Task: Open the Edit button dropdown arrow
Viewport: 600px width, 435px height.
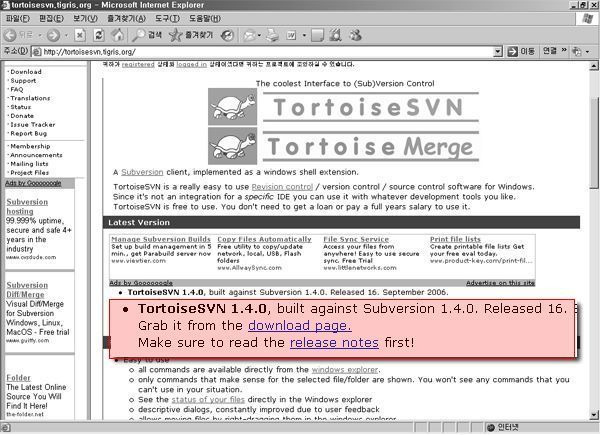Action: click(x=304, y=36)
